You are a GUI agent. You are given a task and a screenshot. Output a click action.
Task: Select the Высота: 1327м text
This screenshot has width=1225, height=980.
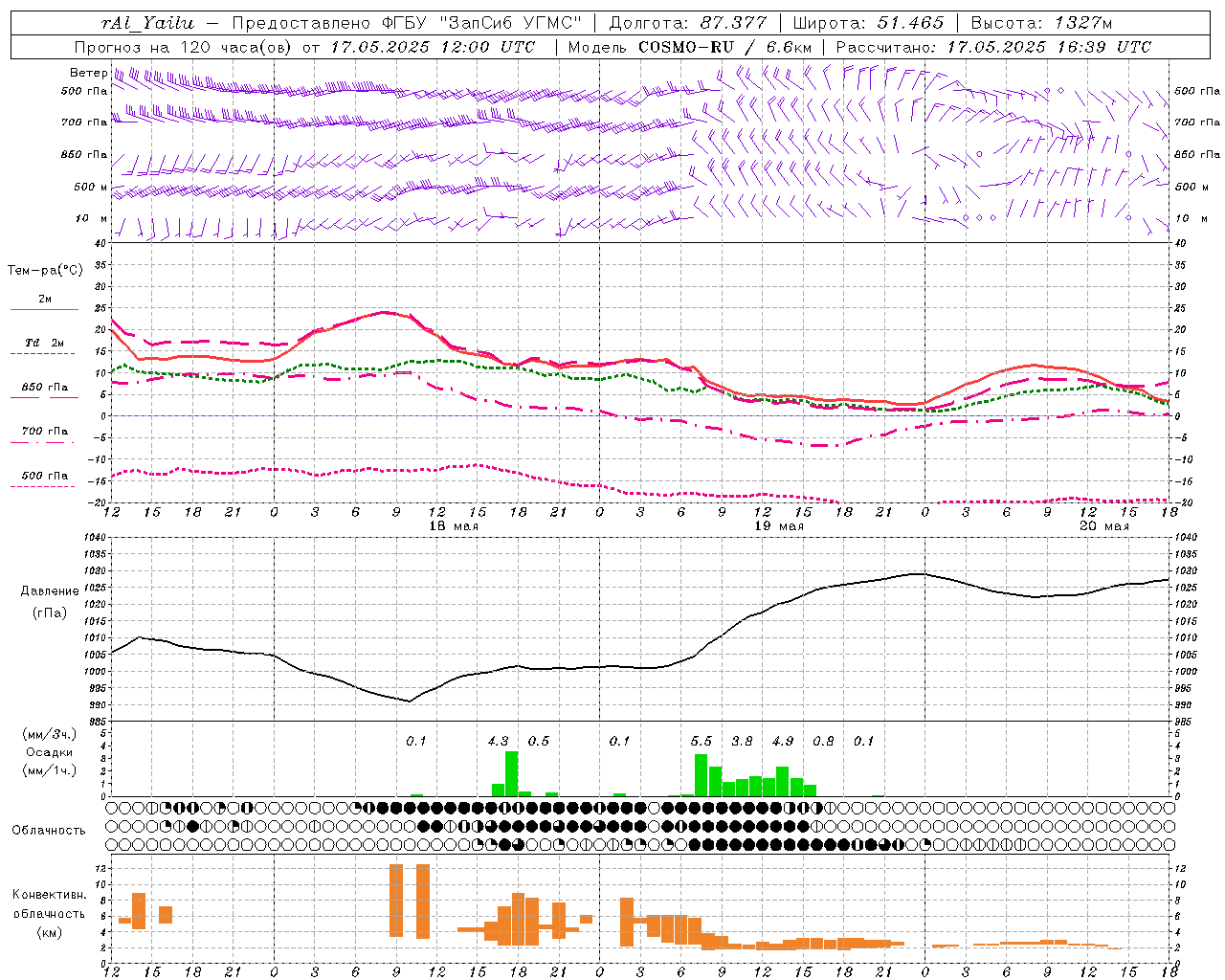click(x=1041, y=23)
